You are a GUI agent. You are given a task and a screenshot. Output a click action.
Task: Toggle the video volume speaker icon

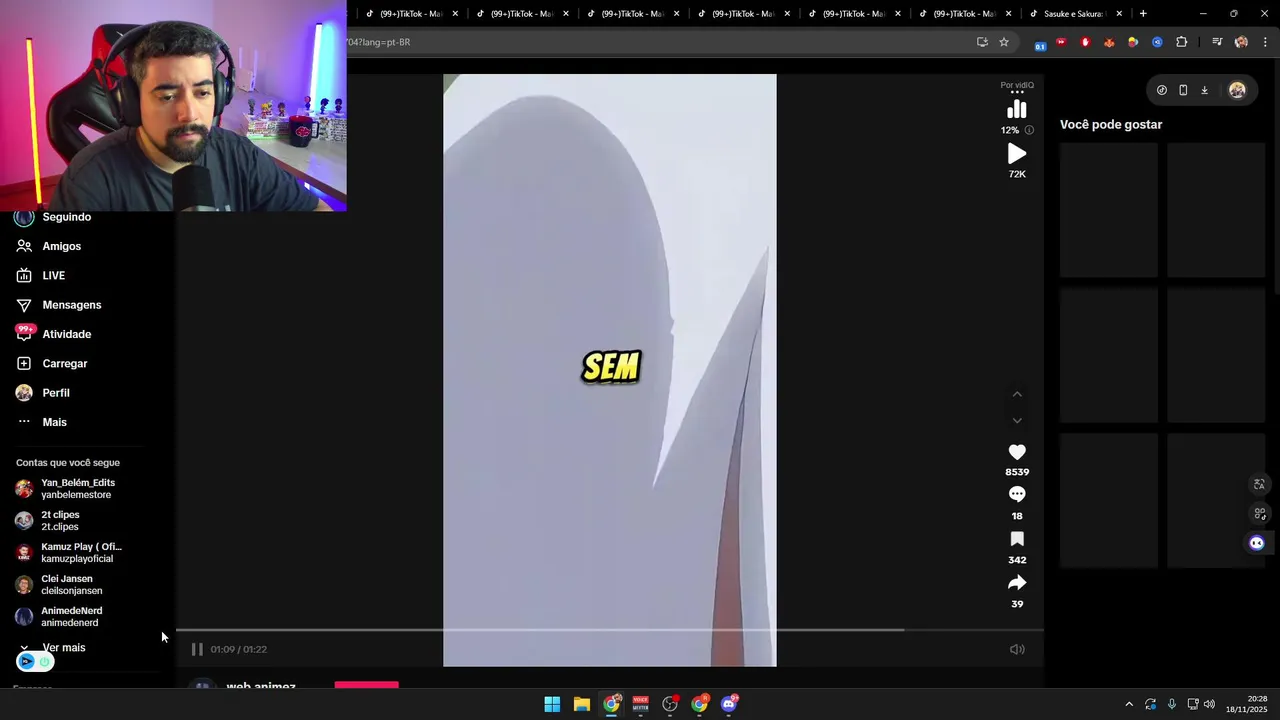click(x=1017, y=649)
